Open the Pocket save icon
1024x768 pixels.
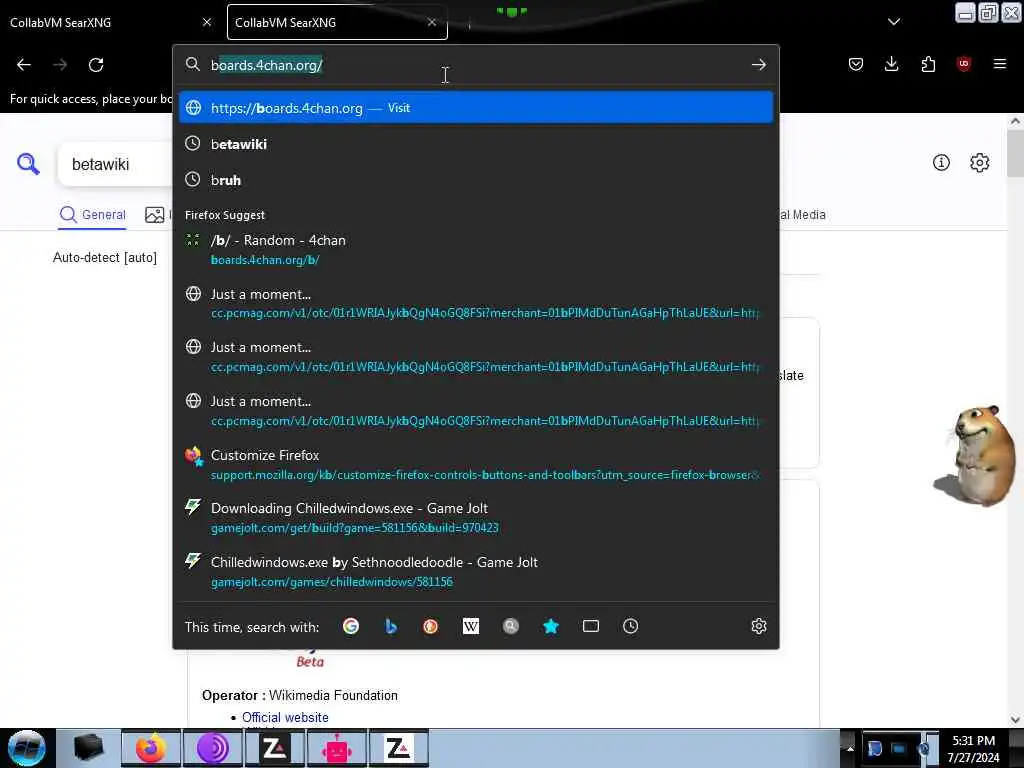pos(856,64)
